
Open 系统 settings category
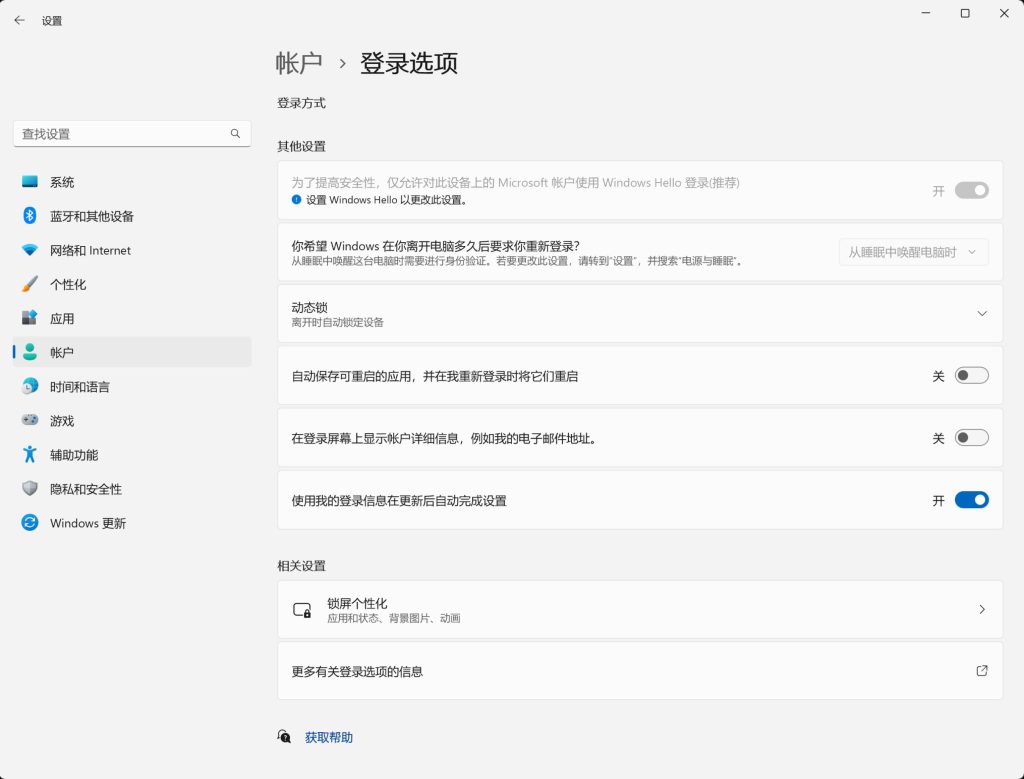click(x=132, y=182)
